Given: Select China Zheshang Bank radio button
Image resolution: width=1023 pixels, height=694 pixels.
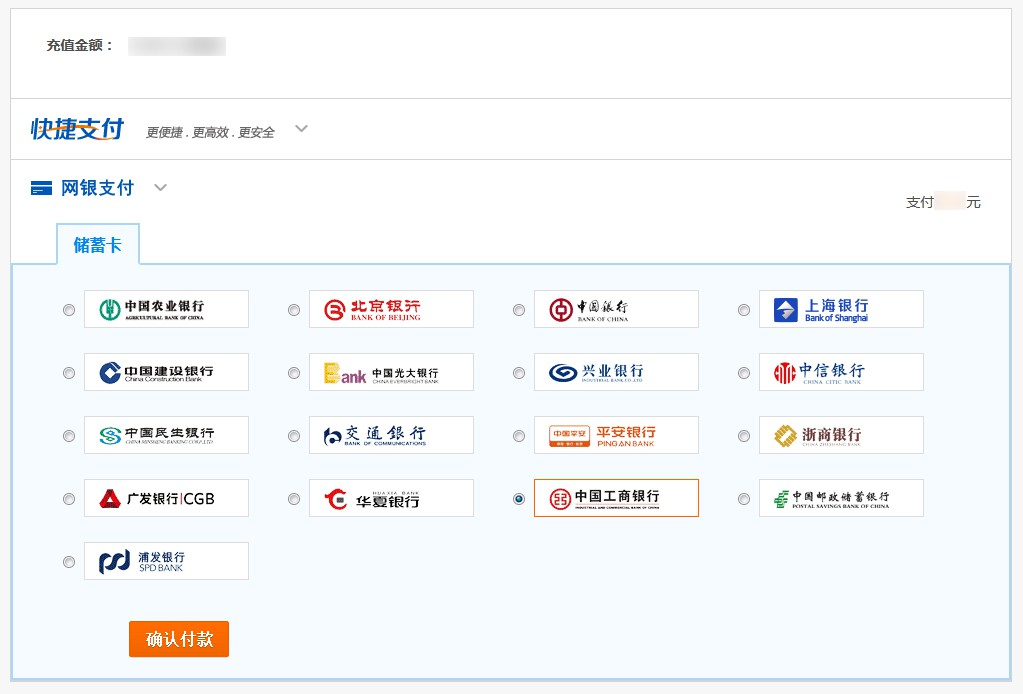Looking at the screenshot, I should click(744, 436).
